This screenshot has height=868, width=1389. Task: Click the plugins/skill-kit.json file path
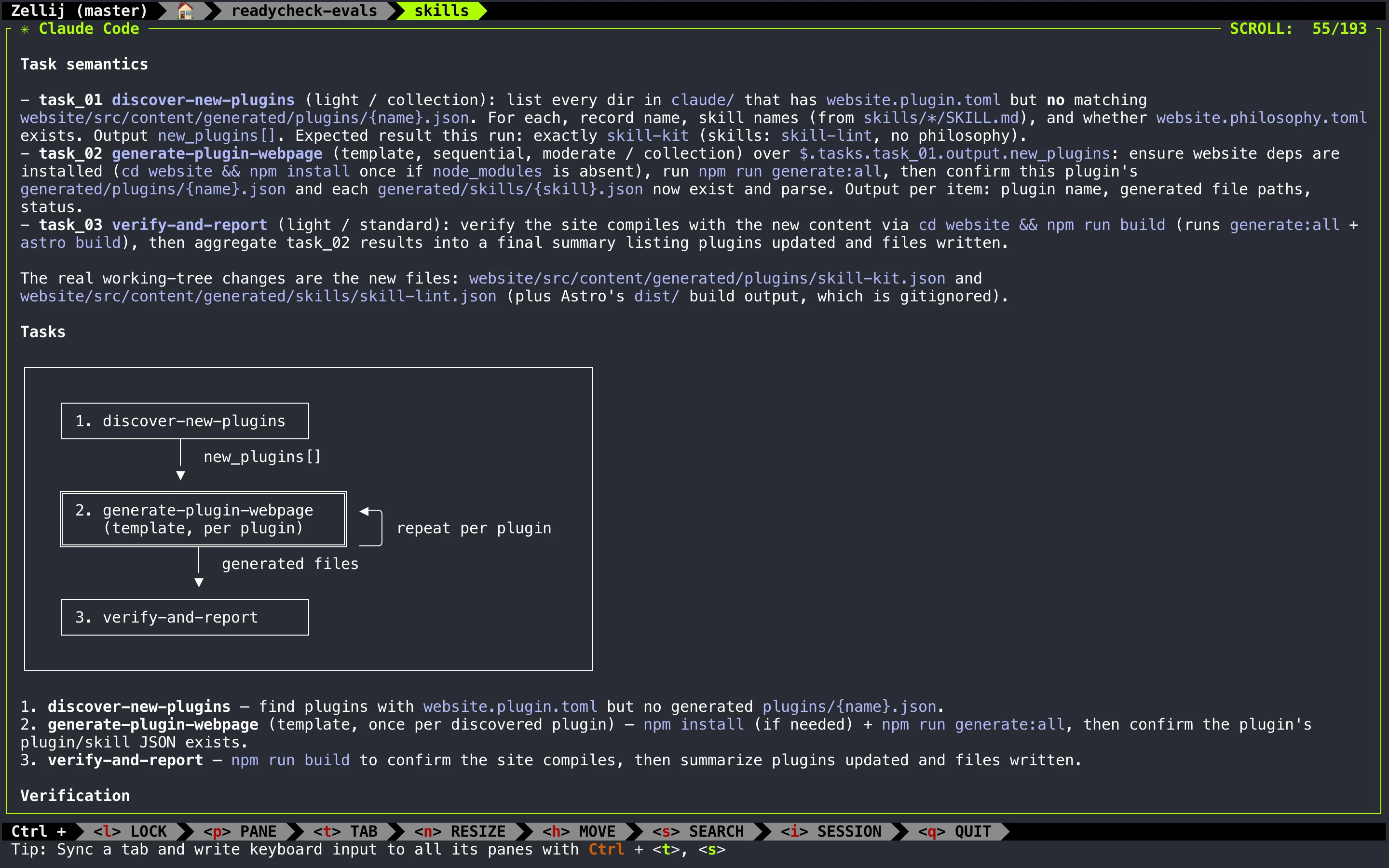(707, 278)
